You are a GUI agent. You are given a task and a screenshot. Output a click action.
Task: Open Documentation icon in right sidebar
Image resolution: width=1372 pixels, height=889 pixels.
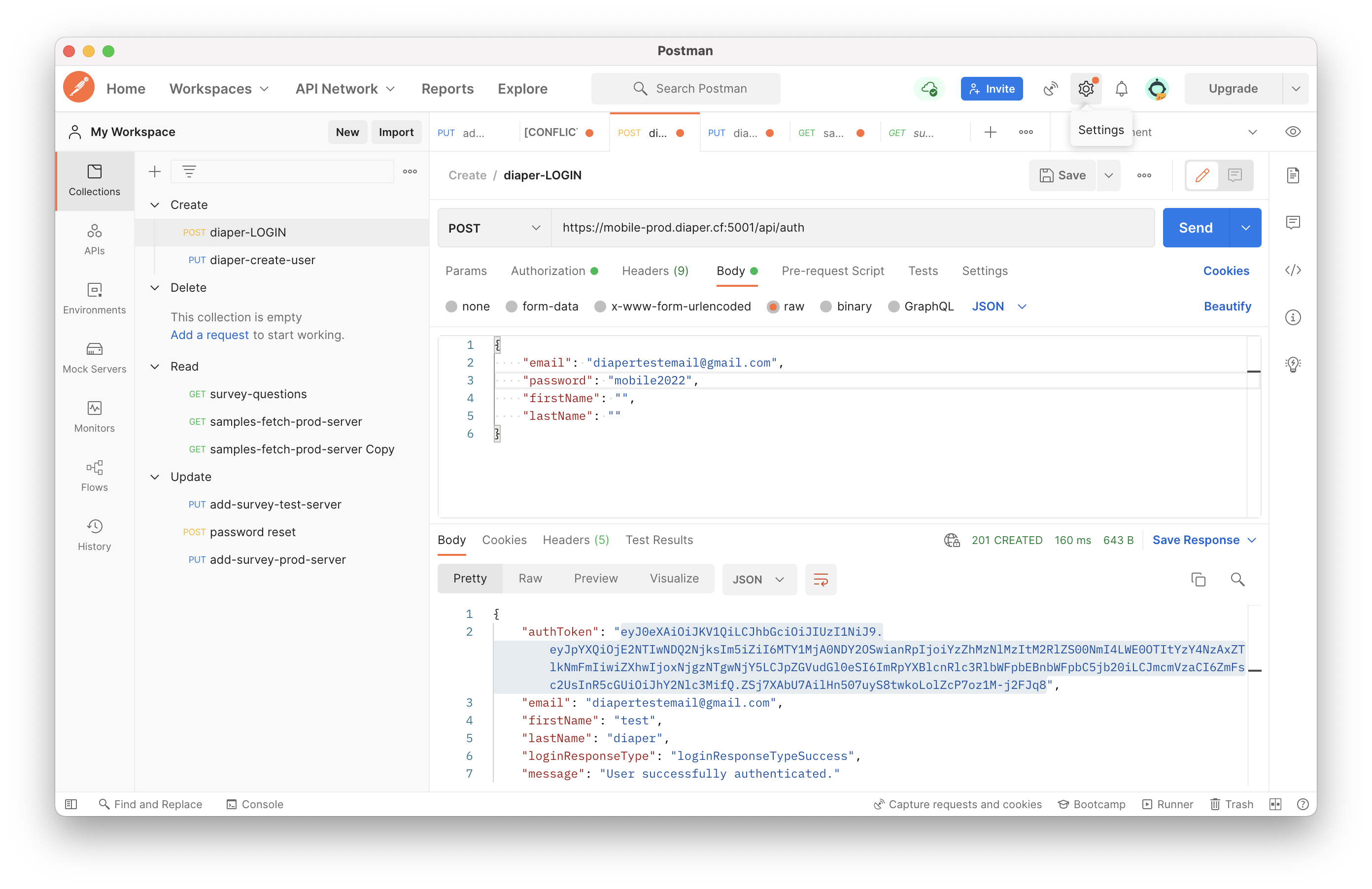pyautogui.click(x=1293, y=175)
